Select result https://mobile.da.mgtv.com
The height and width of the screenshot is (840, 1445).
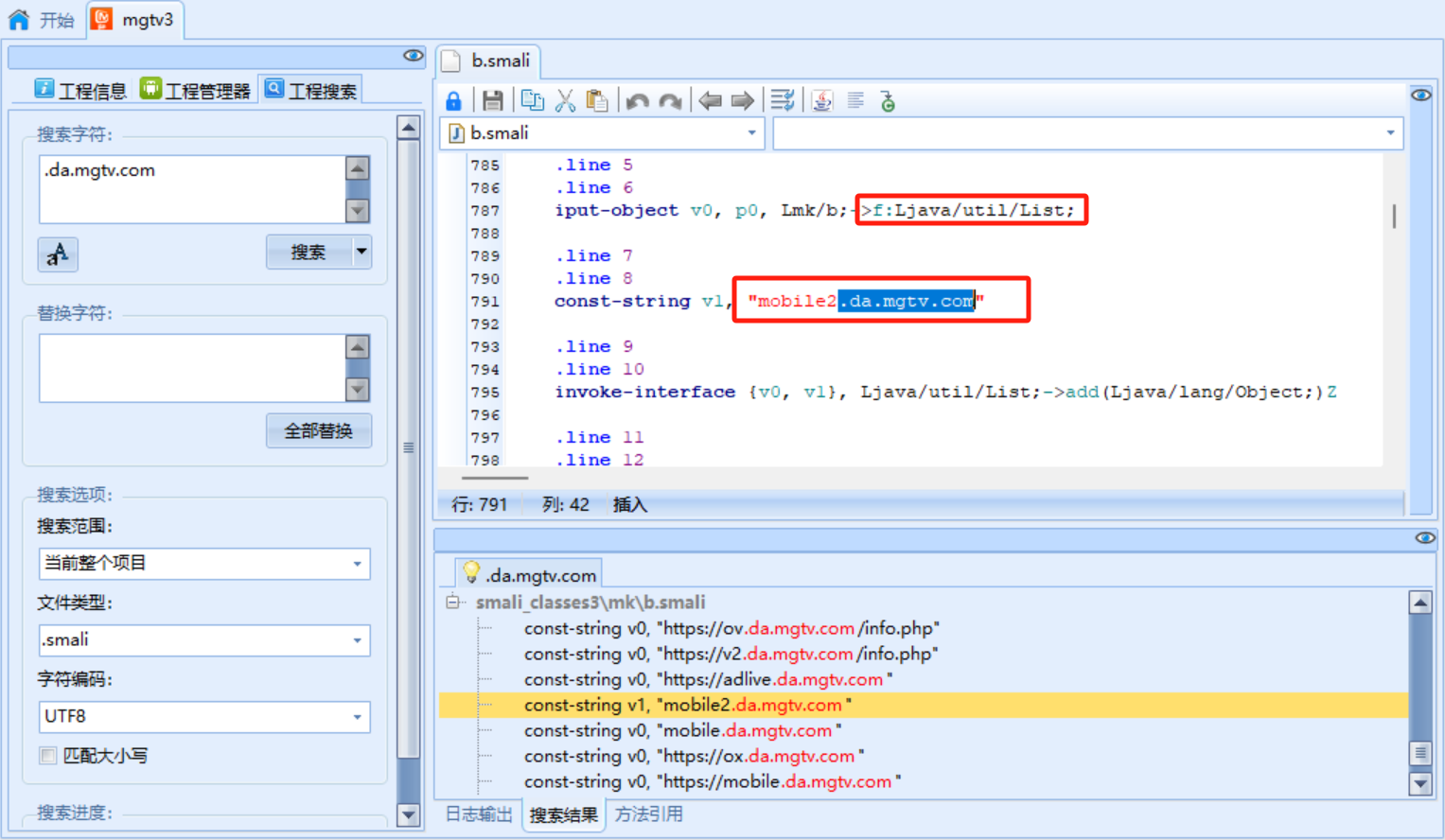click(x=713, y=781)
